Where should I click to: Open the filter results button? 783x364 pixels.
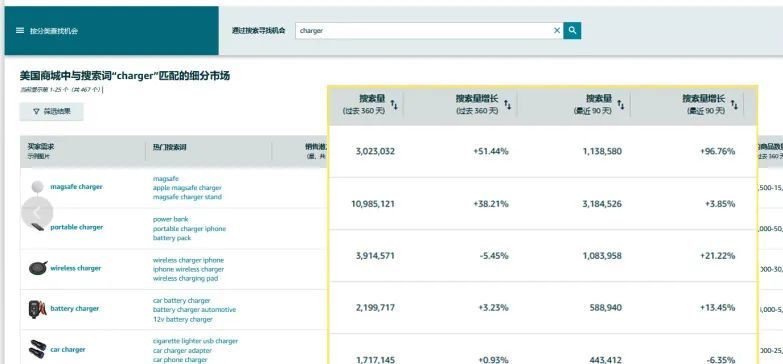51,111
